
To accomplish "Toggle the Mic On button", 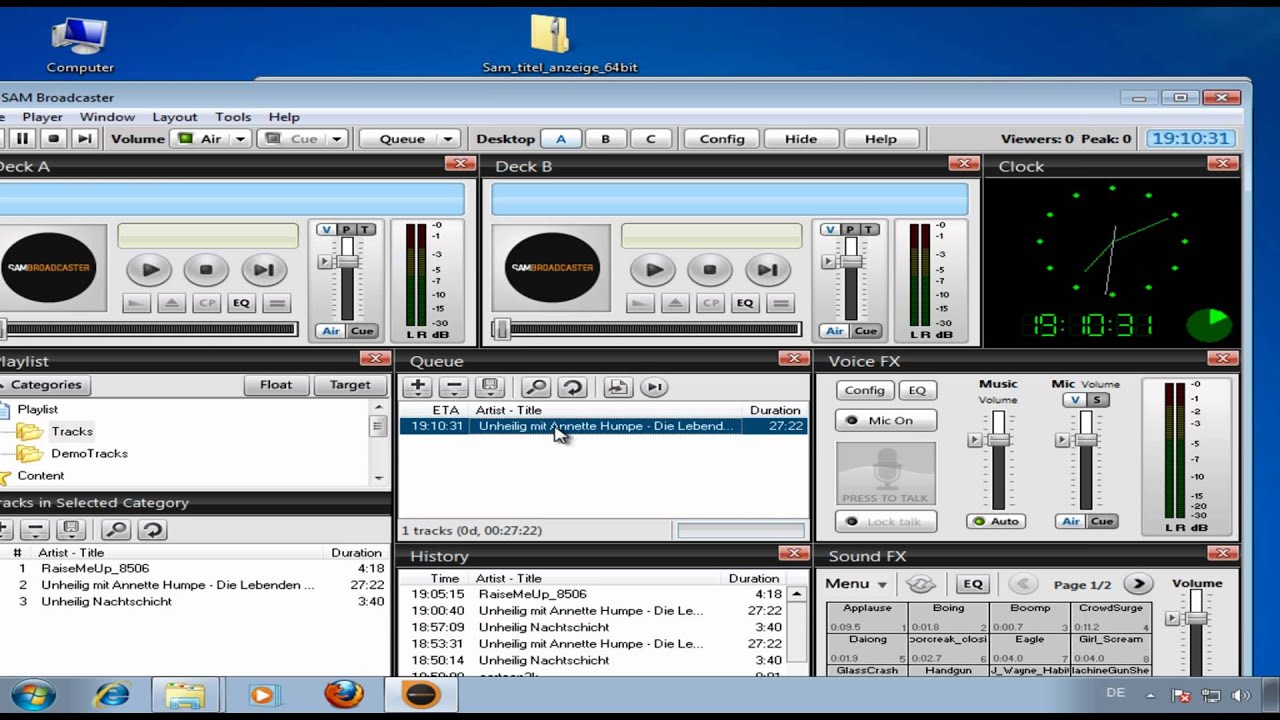I will point(886,420).
